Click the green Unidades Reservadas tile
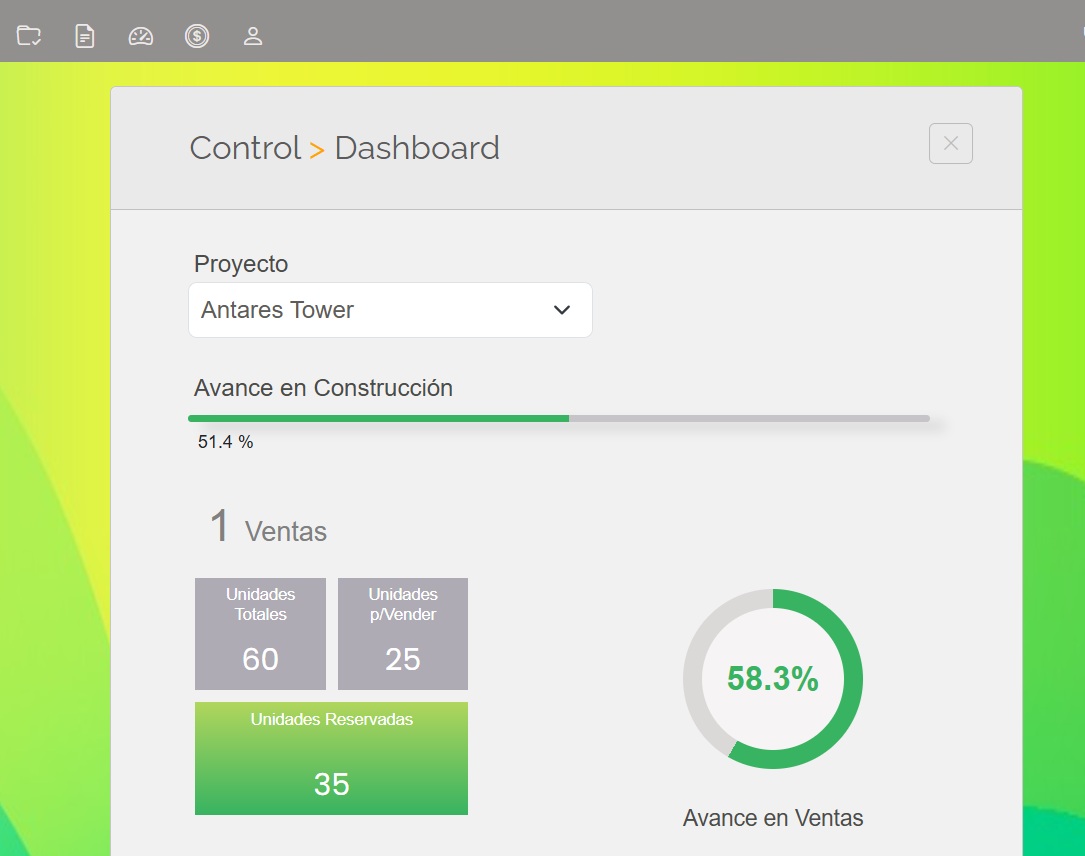The height and width of the screenshot is (856, 1085). (x=331, y=759)
